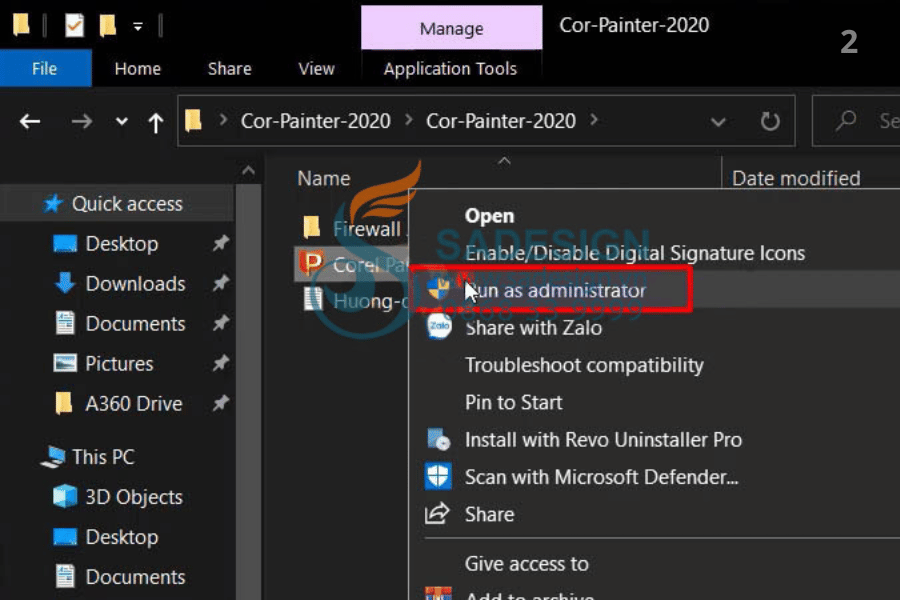Screen dimensions: 900x600
Task: Click the 3D Objects icon in sidebar
Action: coord(65,497)
